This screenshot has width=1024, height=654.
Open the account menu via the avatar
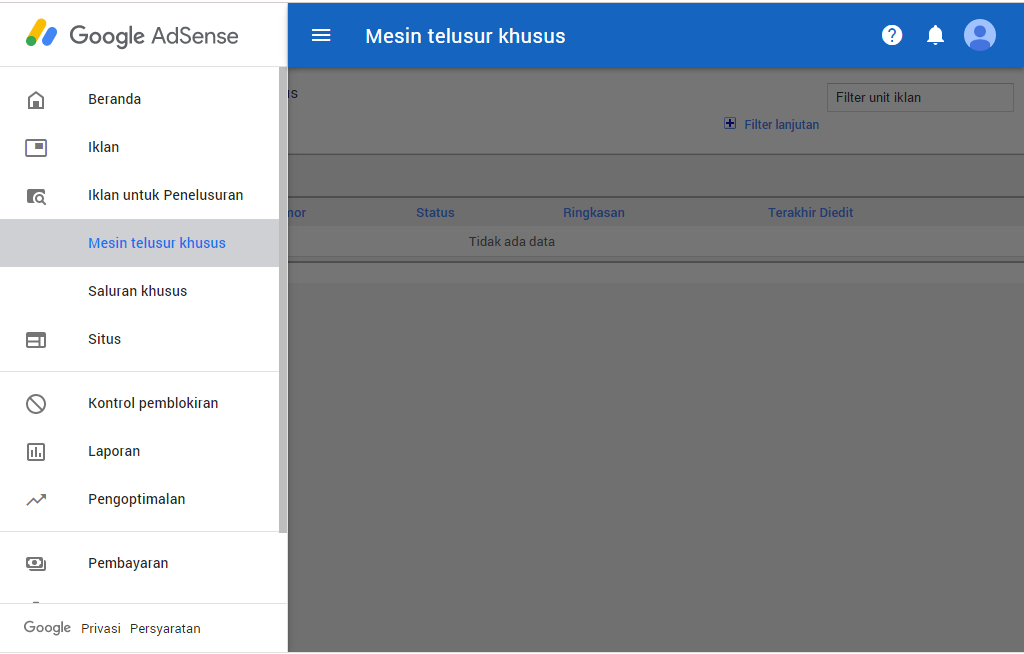(x=980, y=34)
